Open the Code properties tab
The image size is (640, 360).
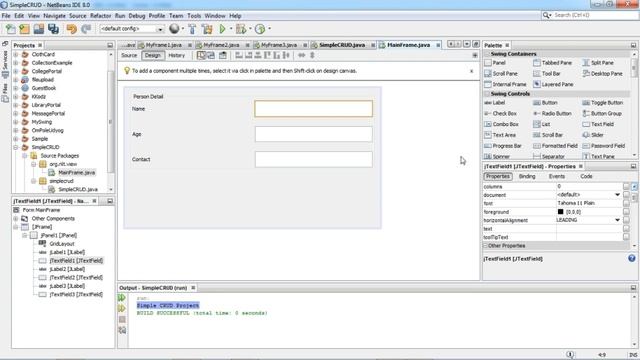[586, 176]
